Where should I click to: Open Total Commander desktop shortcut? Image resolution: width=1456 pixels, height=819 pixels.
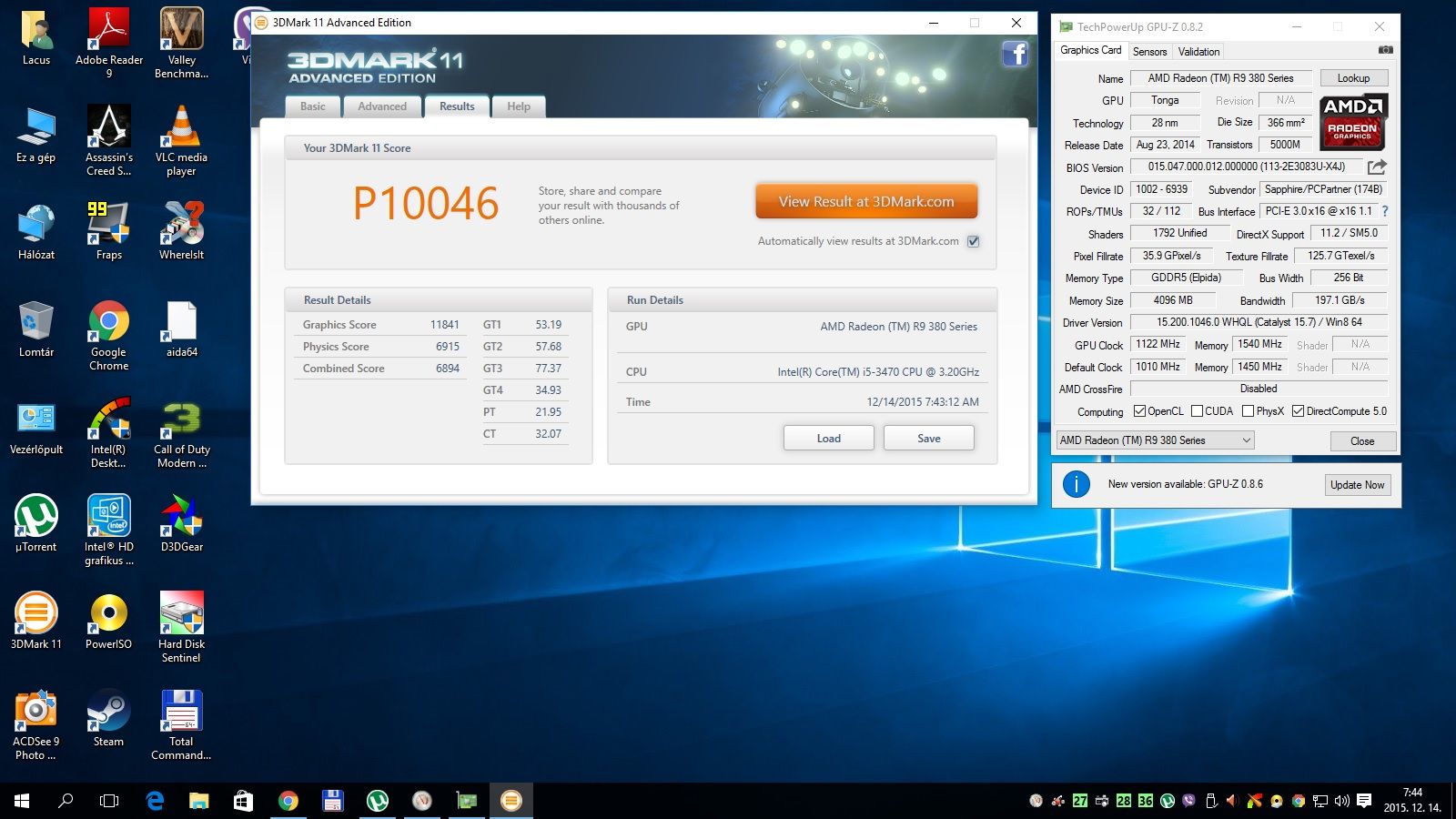click(181, 724)
